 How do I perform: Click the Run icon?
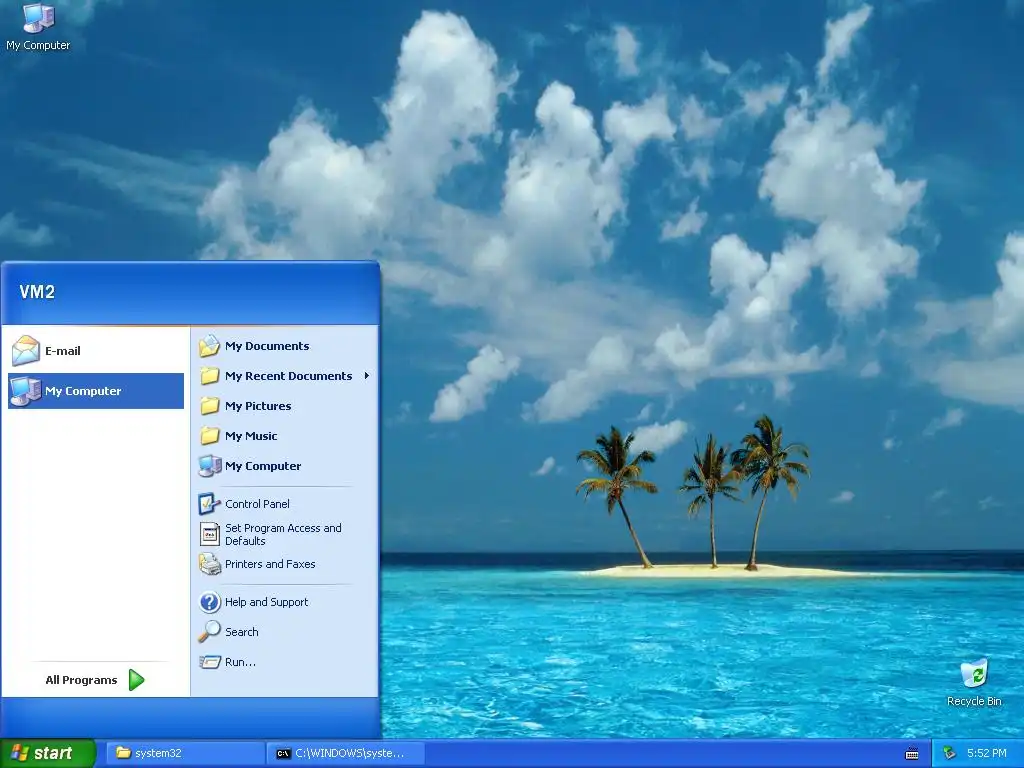point(210,662)
